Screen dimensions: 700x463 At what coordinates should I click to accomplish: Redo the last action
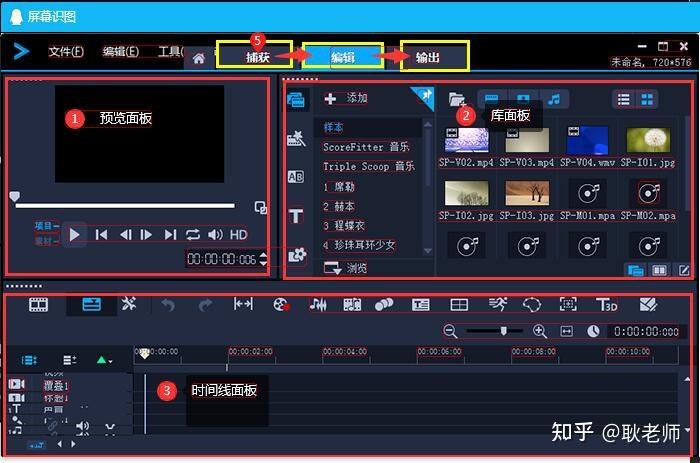(x=205, y=305)
